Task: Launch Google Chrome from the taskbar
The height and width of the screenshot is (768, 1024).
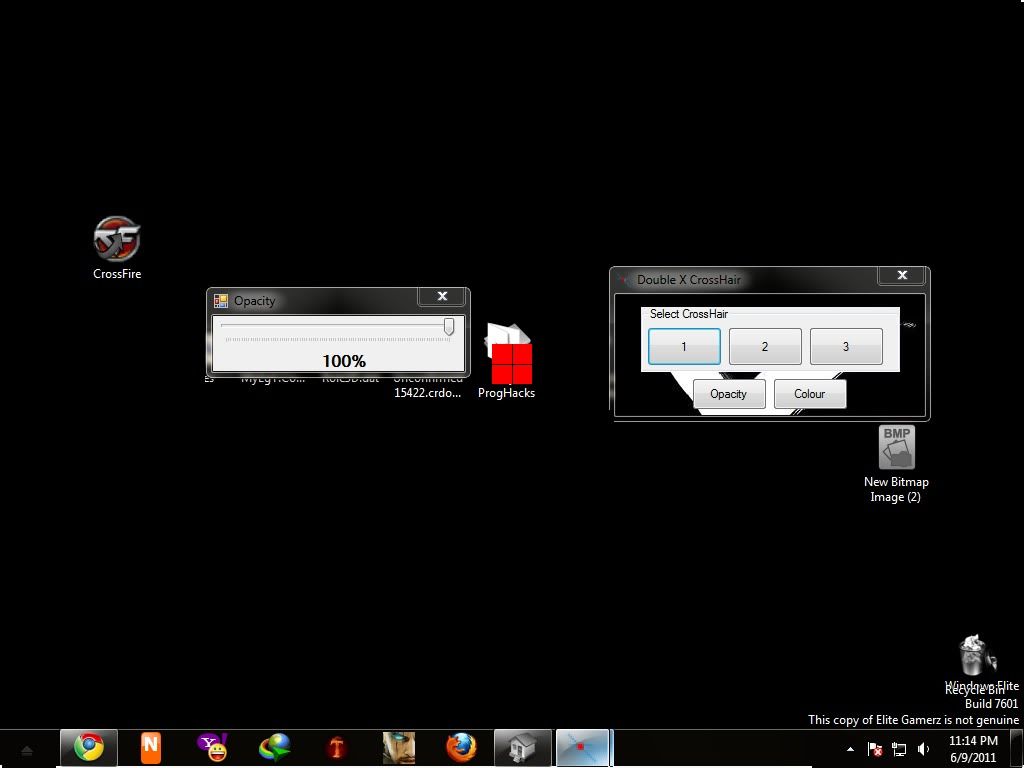Action: coord(89,747)
